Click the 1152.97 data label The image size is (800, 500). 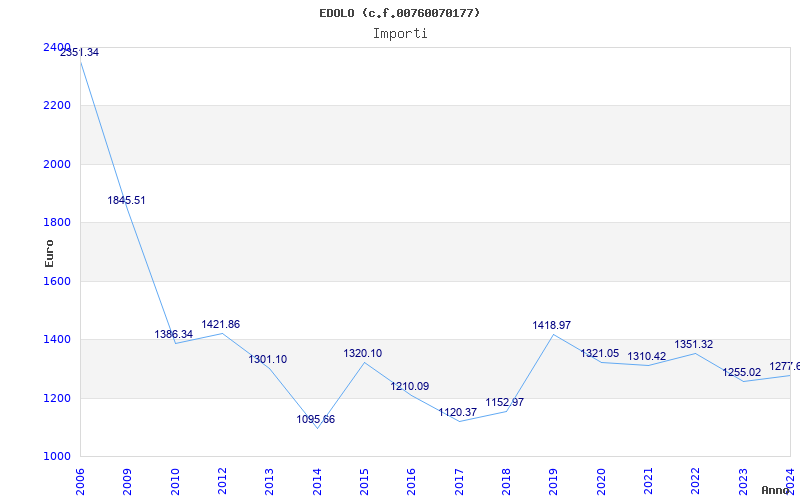(505, 403)
